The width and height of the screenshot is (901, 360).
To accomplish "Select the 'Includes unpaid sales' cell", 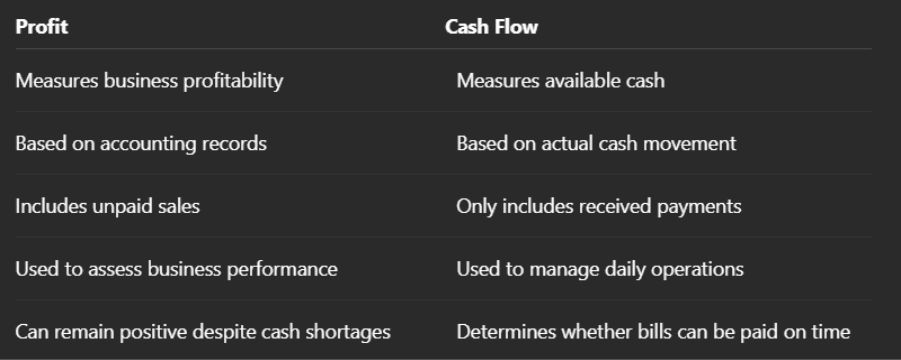I will [x=107, y=206].
